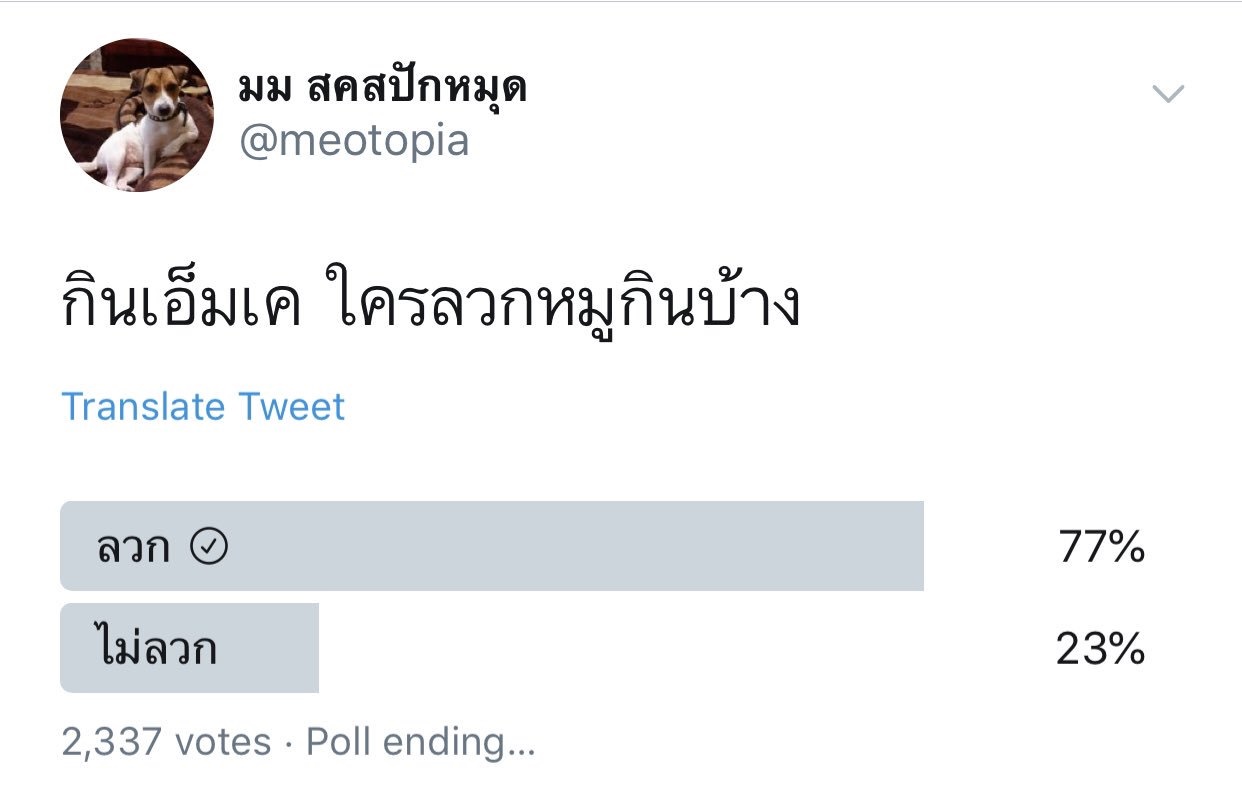This screenshot has height=794, width=1242.
Task: Click the "Poll ending..." status text
Action: pos(421,742)
